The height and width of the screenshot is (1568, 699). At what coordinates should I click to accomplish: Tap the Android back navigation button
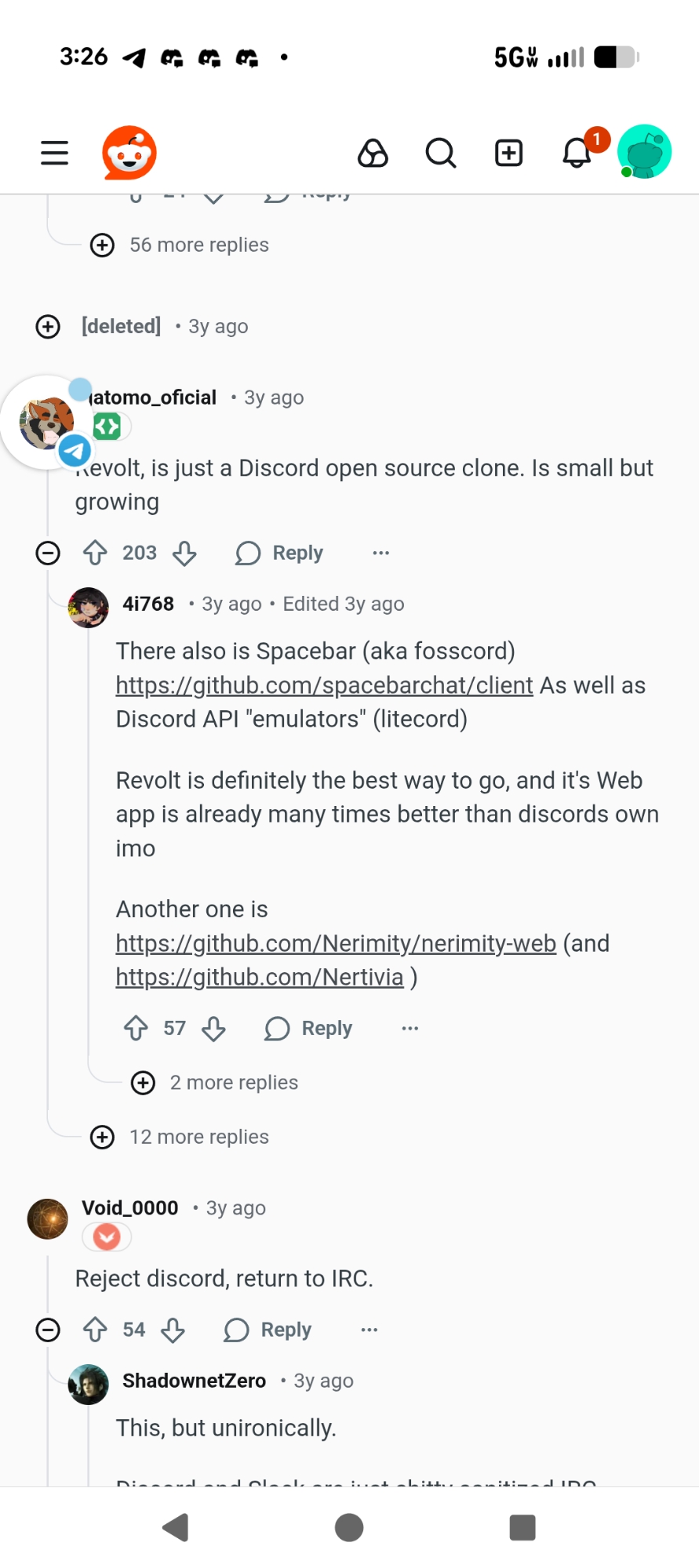(176, 1527)
